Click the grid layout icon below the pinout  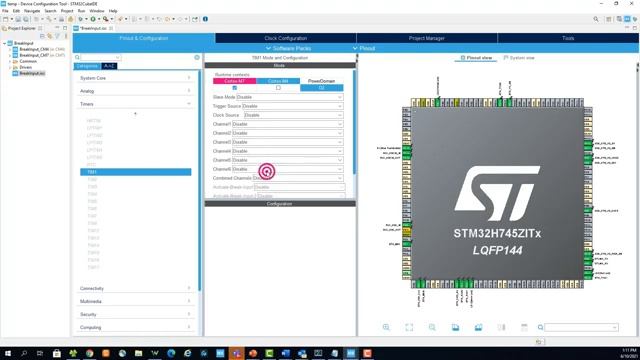point(524,327)
